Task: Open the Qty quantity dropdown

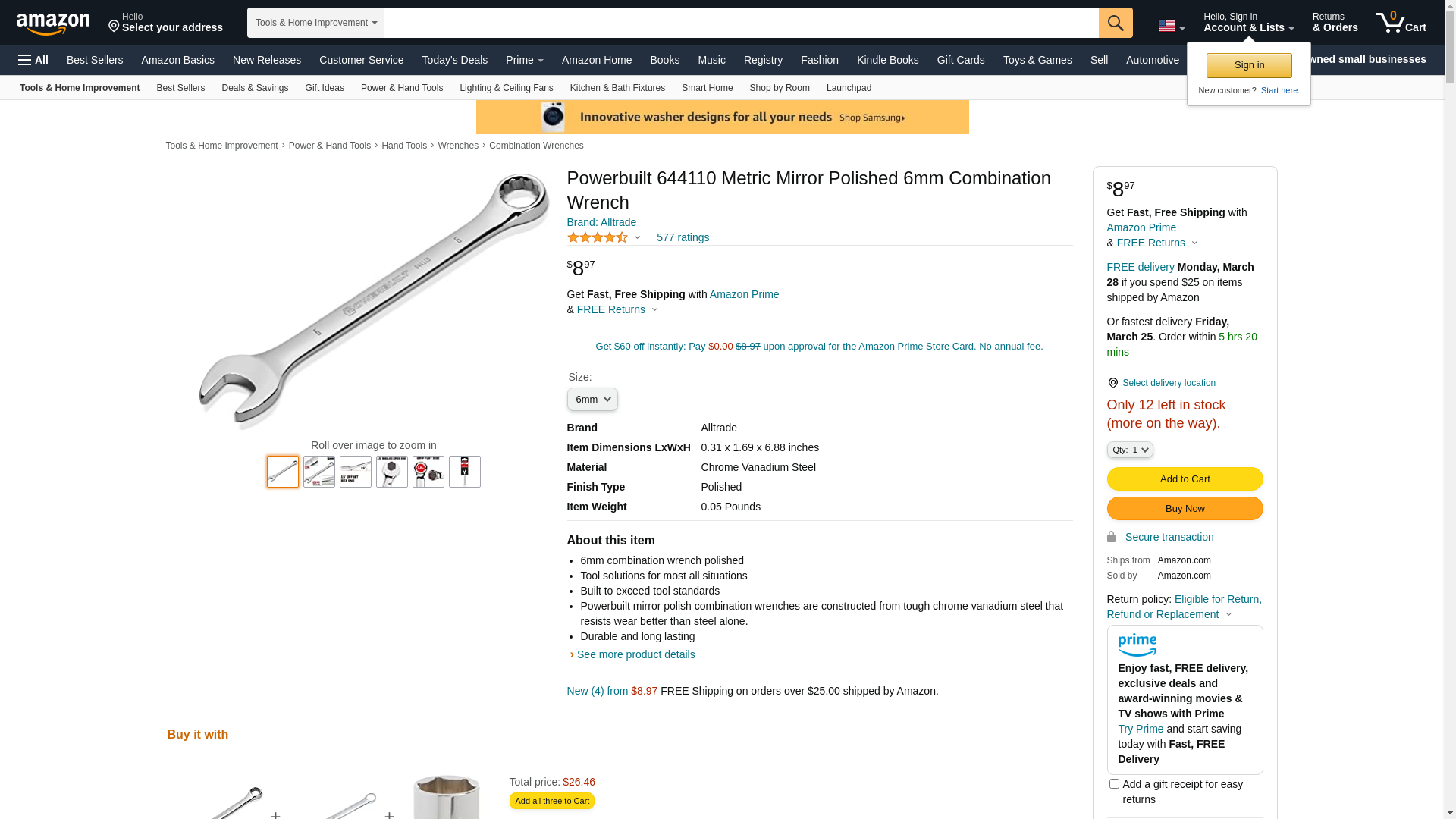Action: point(1130,450)
